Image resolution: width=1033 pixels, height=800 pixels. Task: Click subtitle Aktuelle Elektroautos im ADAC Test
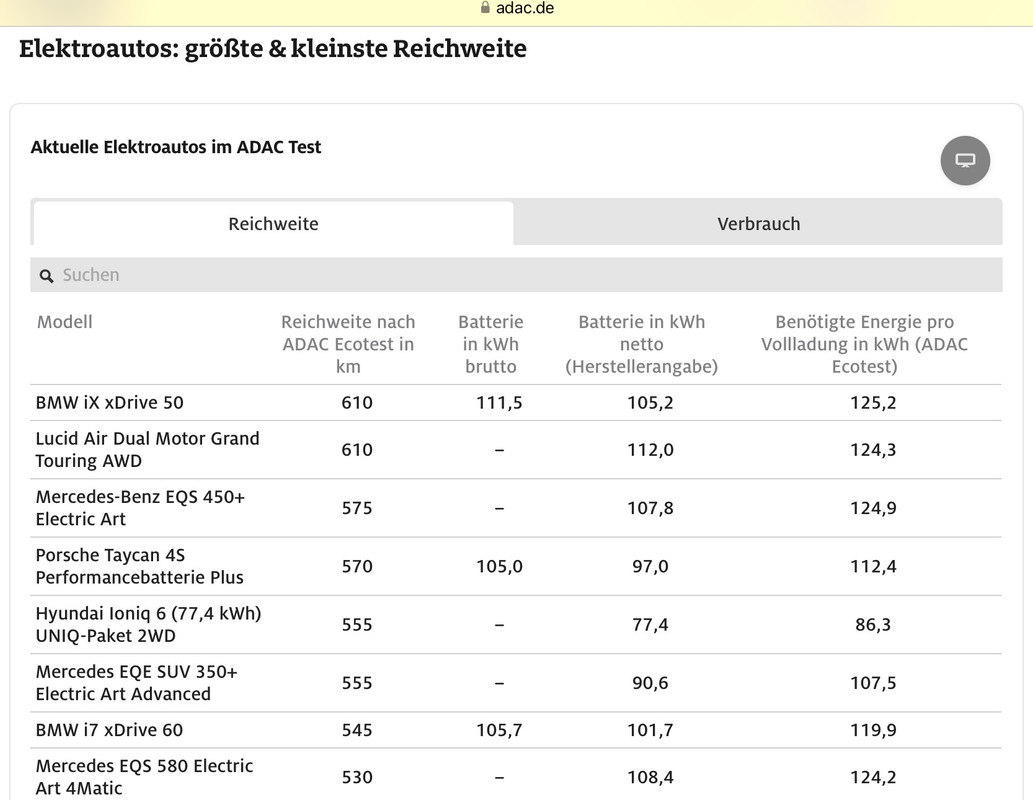175,147
